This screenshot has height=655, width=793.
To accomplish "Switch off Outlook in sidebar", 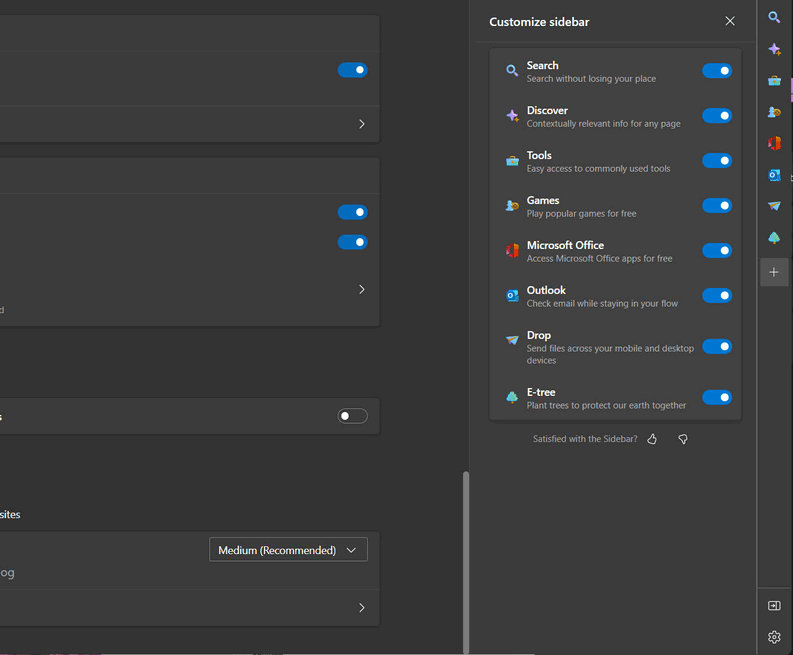I will (x=717, y=295).
